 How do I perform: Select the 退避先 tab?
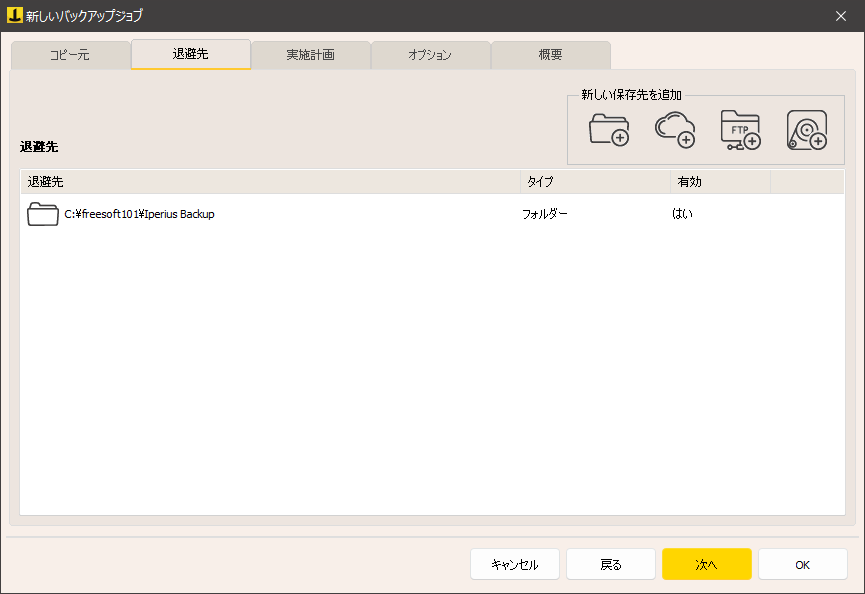pyautogui.click(x=190, y=54)
